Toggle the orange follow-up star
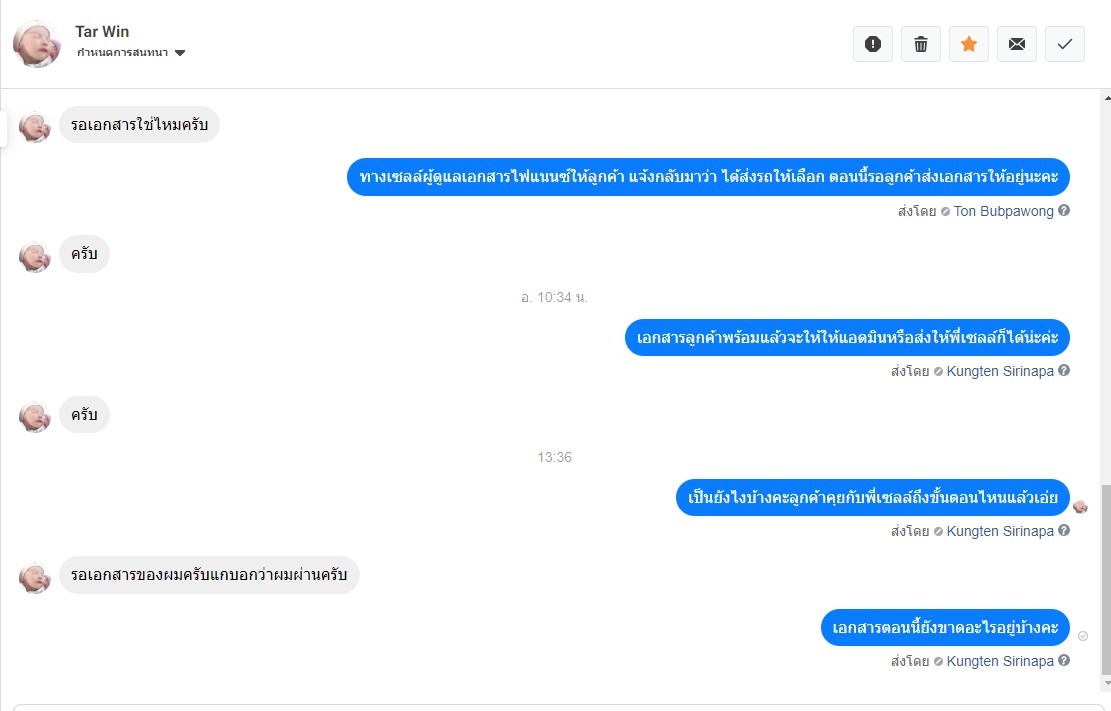This screenshot has height=711, width=1111. click(x=969, y=44)
